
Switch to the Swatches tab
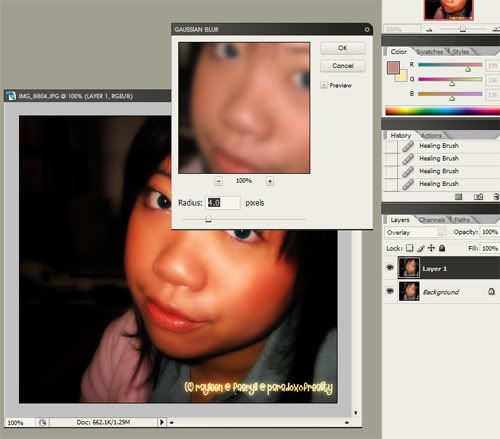tap(430, 52)
